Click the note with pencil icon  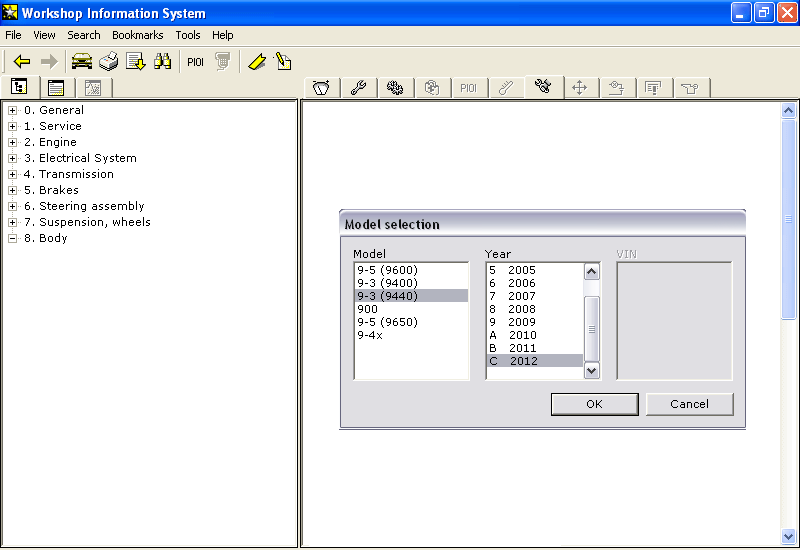283,61
